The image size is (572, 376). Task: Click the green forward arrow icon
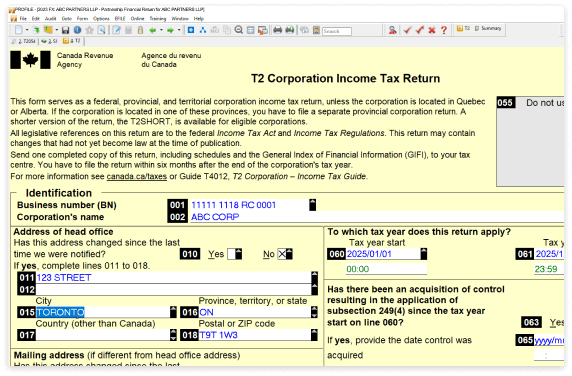coord(170,30)
